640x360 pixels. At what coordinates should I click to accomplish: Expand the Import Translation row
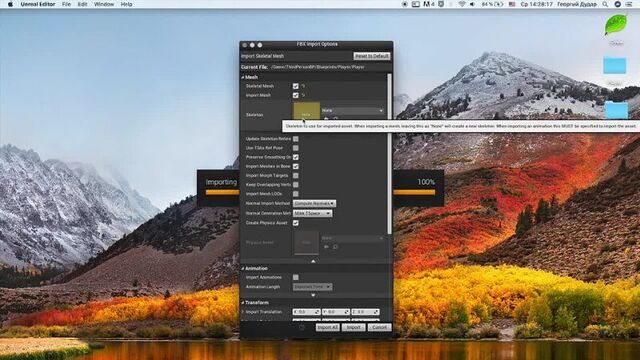click(x=243, y=312)
